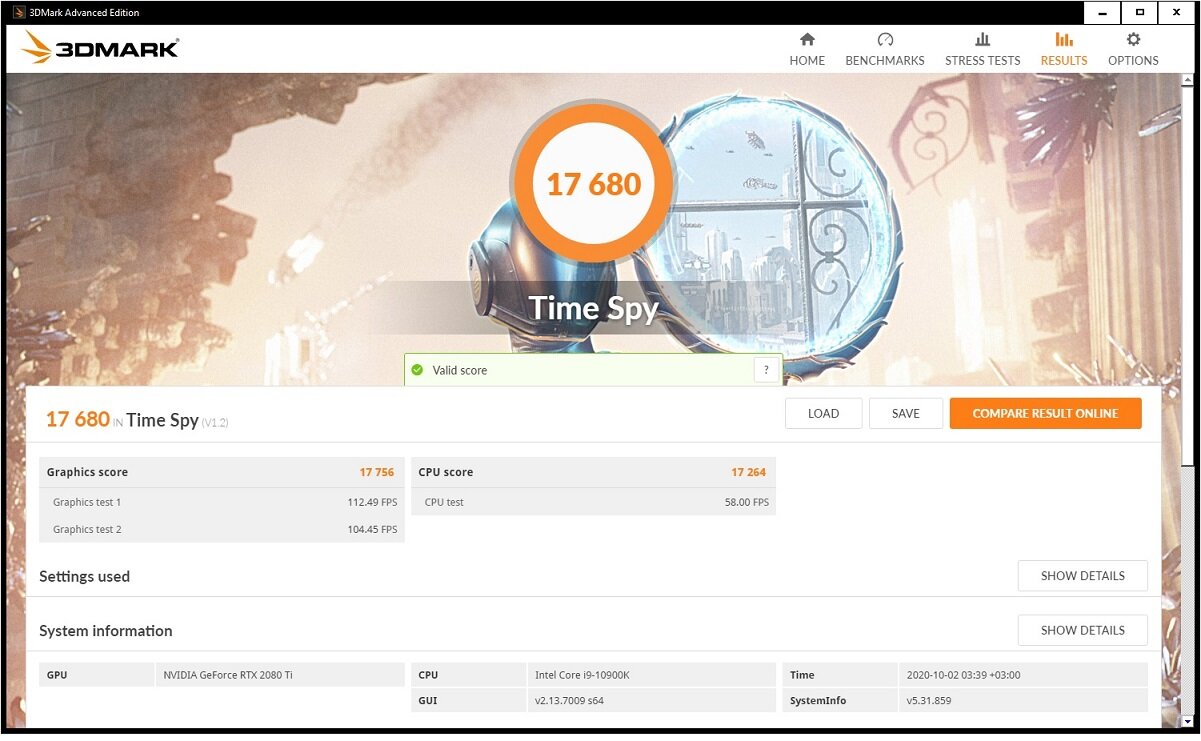Minimize the 3DMark window

[1101, 13]
